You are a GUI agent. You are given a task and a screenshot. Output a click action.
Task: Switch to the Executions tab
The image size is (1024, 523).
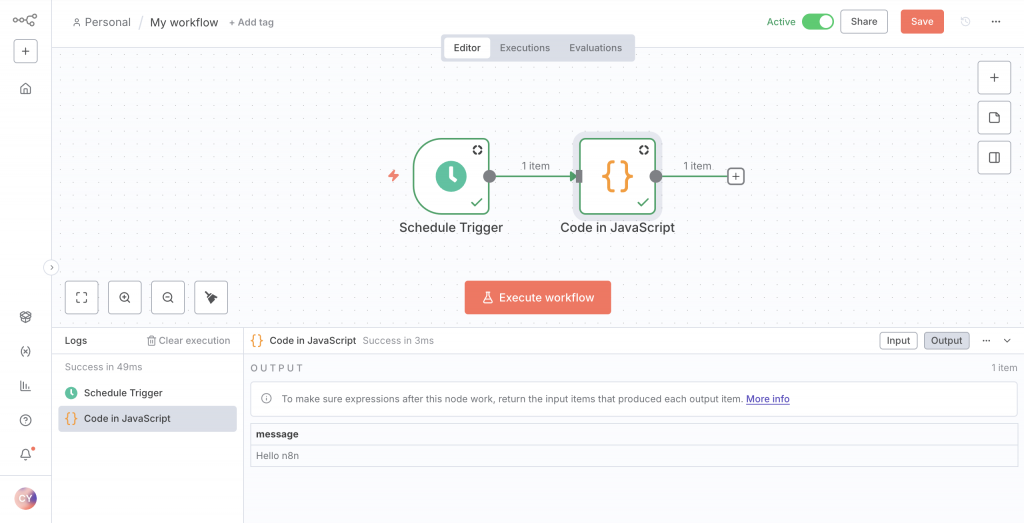pos(524,48)
